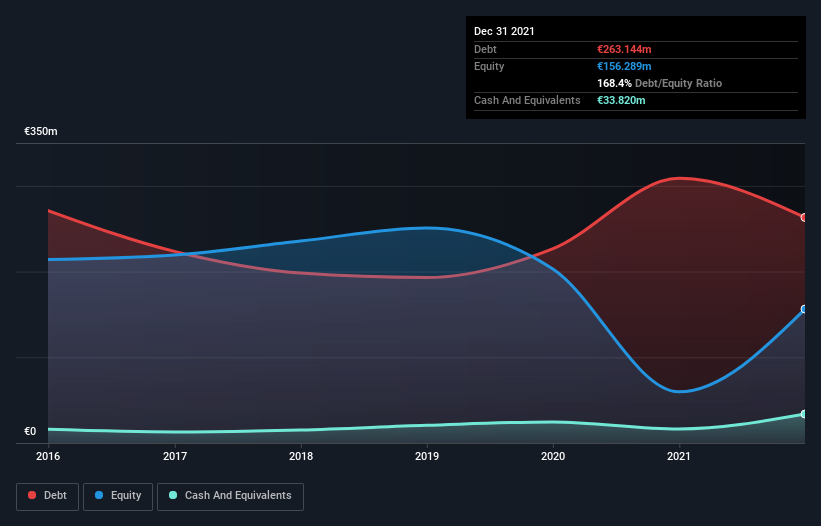Click the teal Cash And Equivalents legend dot
Viewport: 821px width, 526px height.
pos(173,495)
